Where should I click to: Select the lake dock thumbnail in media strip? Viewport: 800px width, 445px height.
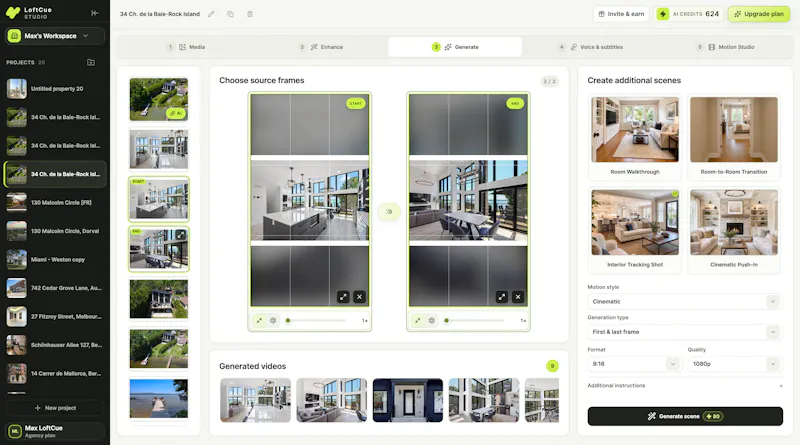[159, 398]
